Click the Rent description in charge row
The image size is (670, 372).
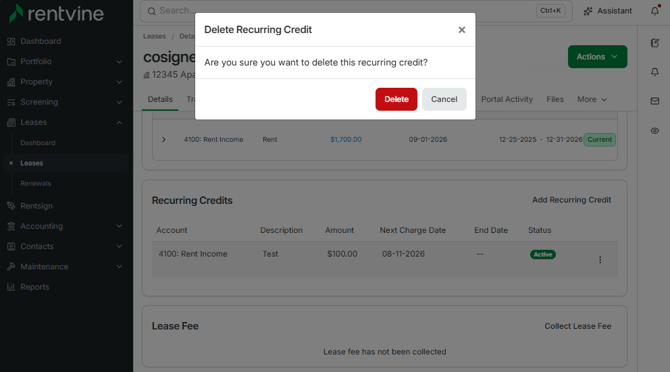[x=270, y=140]
